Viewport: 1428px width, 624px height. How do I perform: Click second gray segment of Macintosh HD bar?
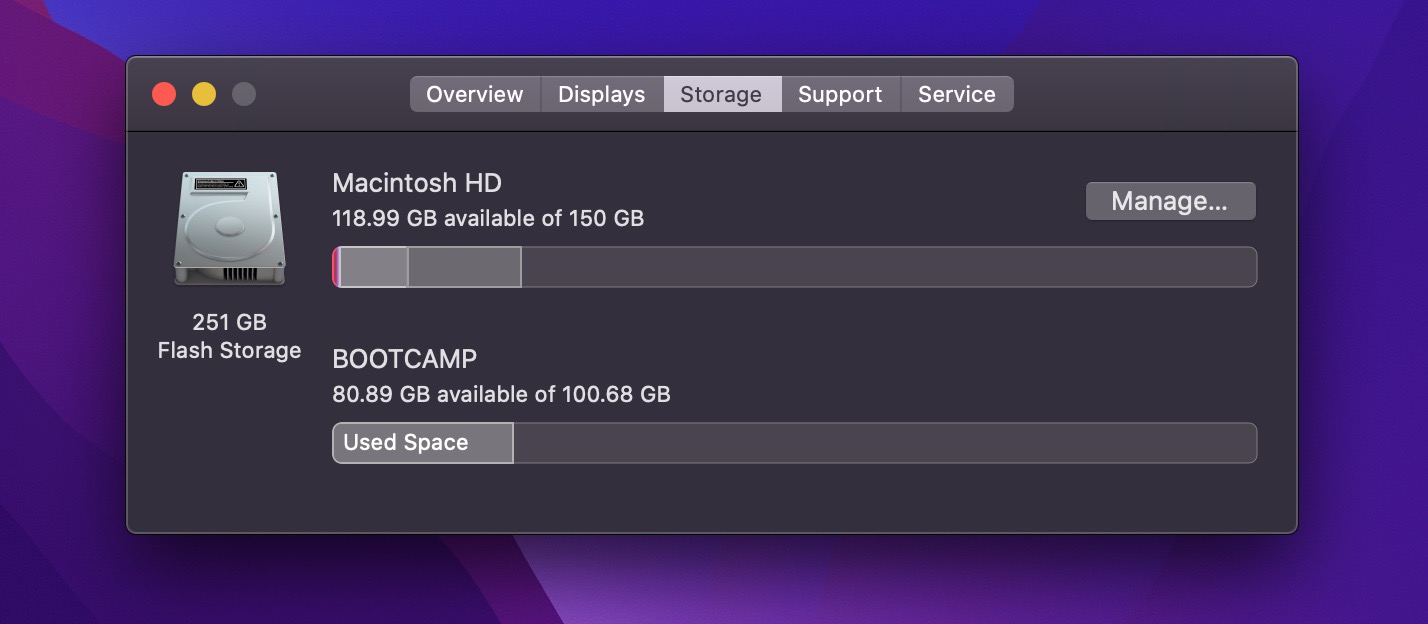tap(464, 267)
